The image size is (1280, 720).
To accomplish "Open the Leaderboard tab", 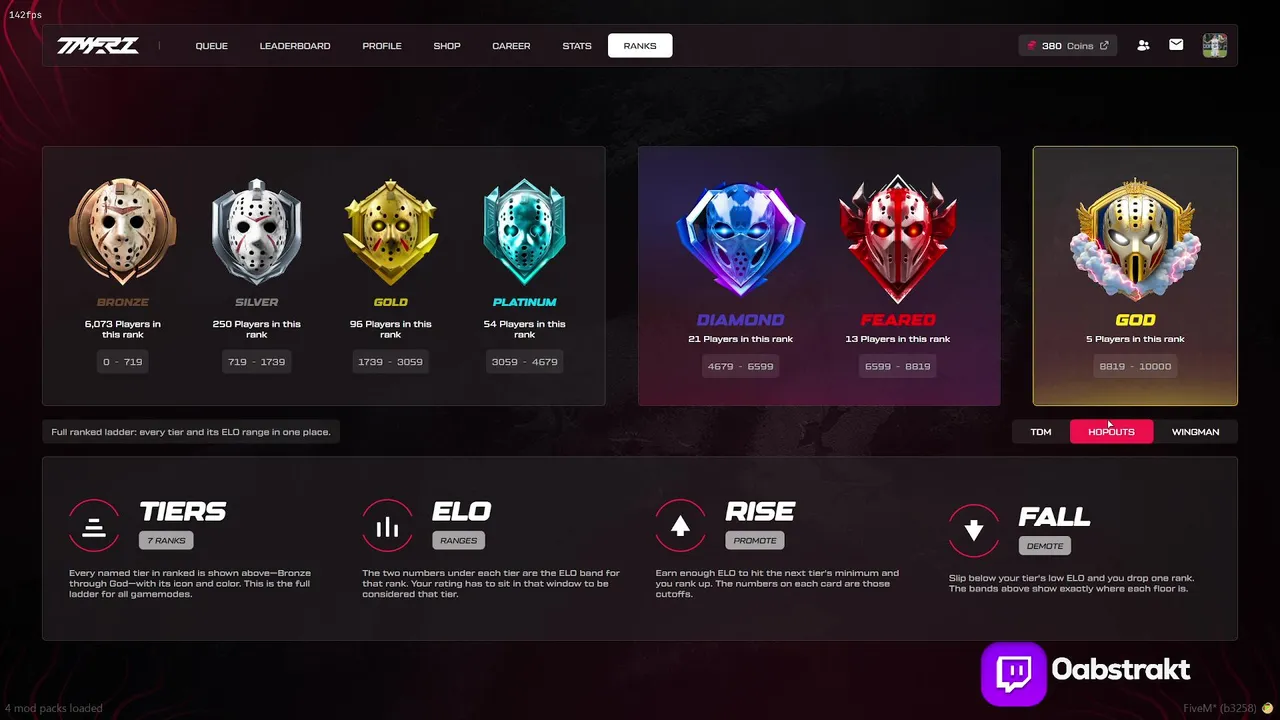I will [x=295, y=46].
